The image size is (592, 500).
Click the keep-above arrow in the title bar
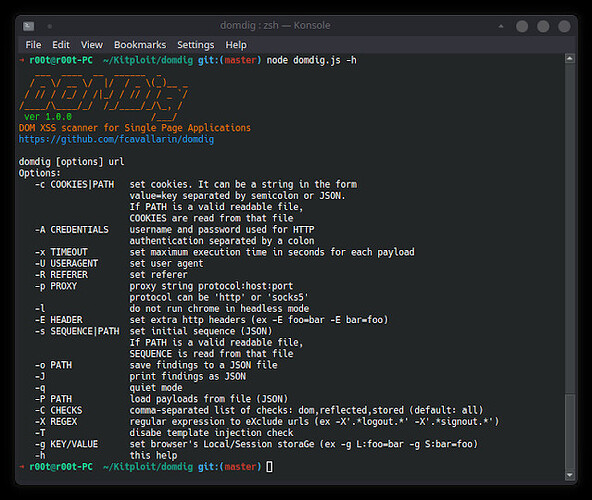coord(501,26)
